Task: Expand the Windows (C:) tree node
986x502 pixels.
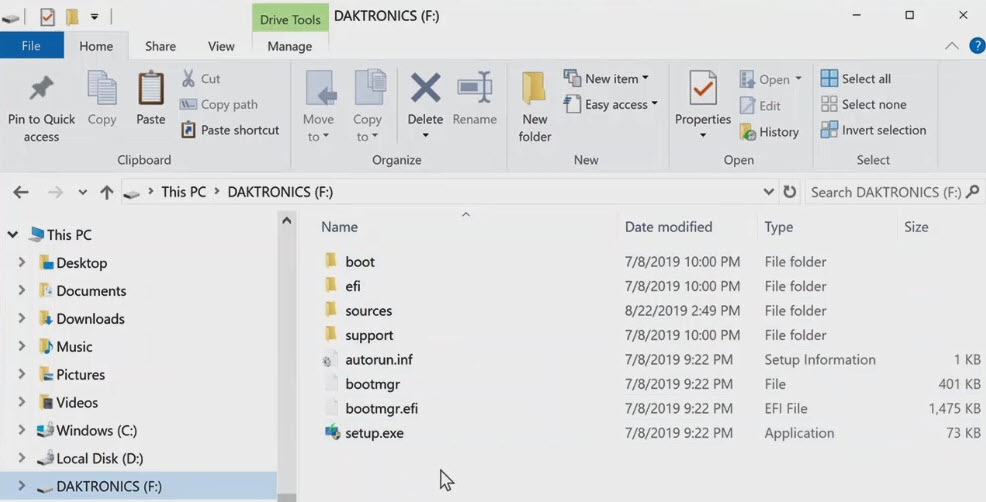Action: pyautogui.click(x=22, y=431)
